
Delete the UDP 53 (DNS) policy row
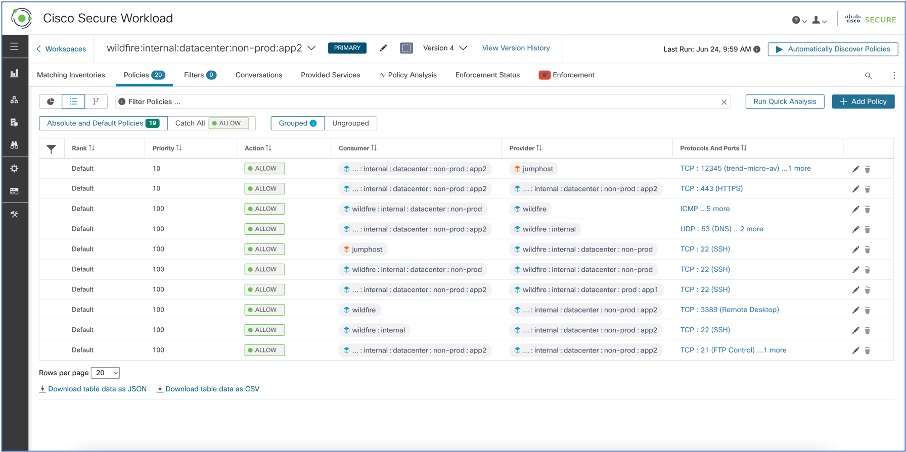(x=867, y=229)
